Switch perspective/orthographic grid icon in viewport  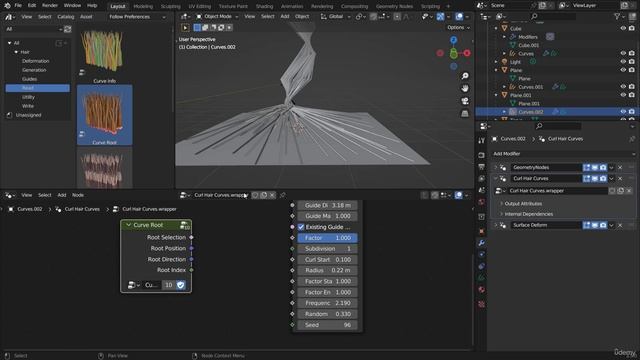(465, 113)
